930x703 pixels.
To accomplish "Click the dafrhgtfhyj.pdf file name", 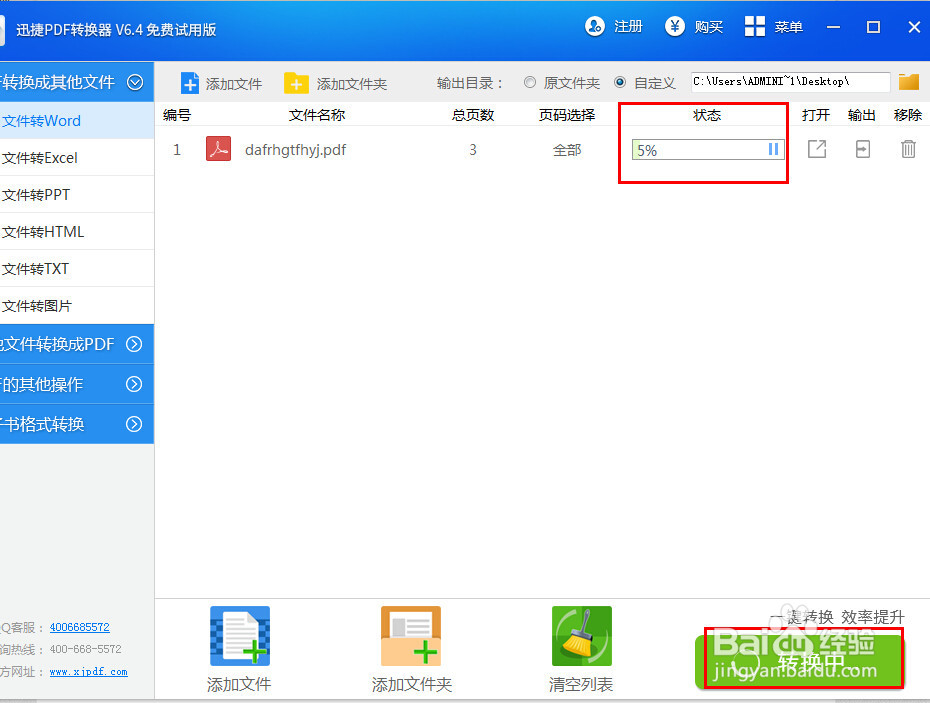I will (295, 150).
